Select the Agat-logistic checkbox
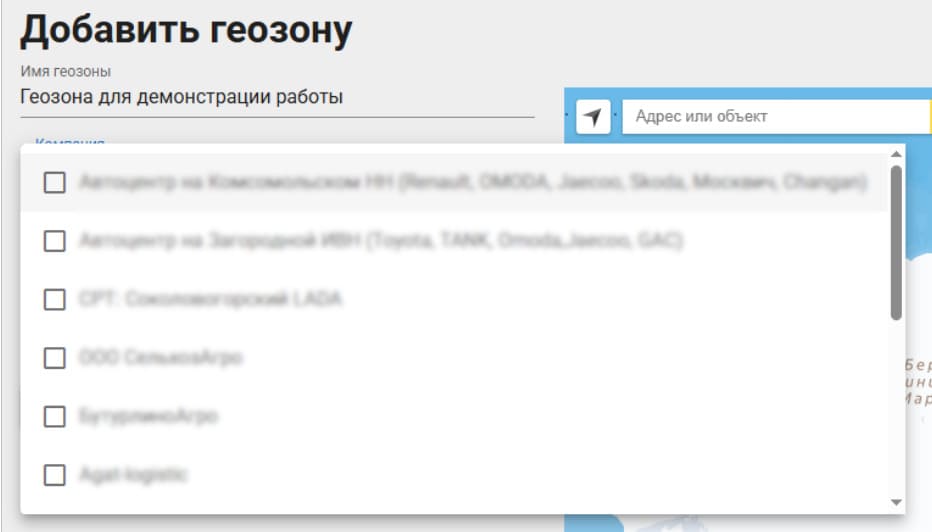The image size is (932, 532). (x=55, y=475)
